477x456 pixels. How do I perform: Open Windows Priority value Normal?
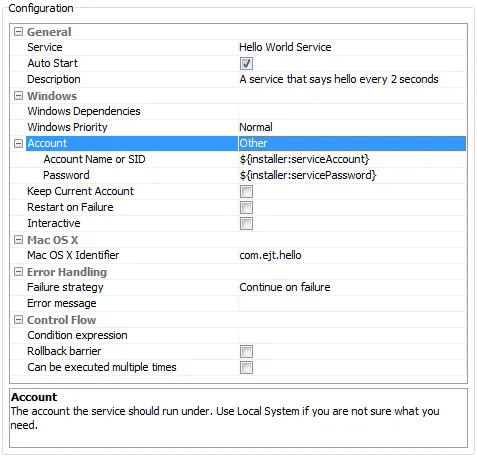point(352,127)
